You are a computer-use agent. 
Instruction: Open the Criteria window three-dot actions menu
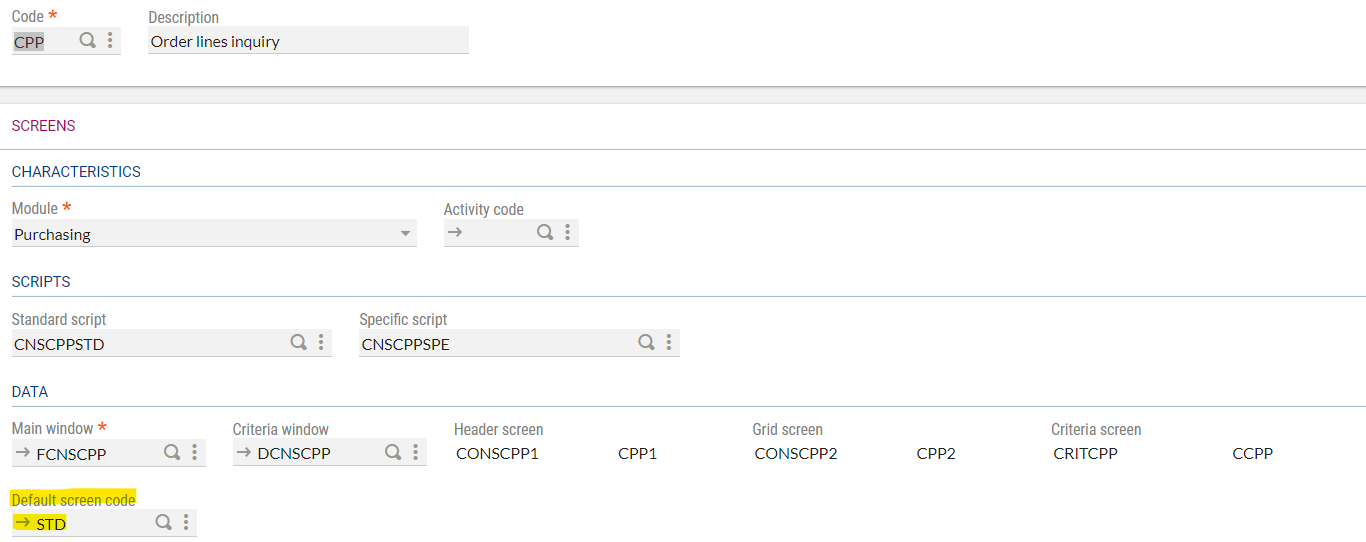click(415, 452)
